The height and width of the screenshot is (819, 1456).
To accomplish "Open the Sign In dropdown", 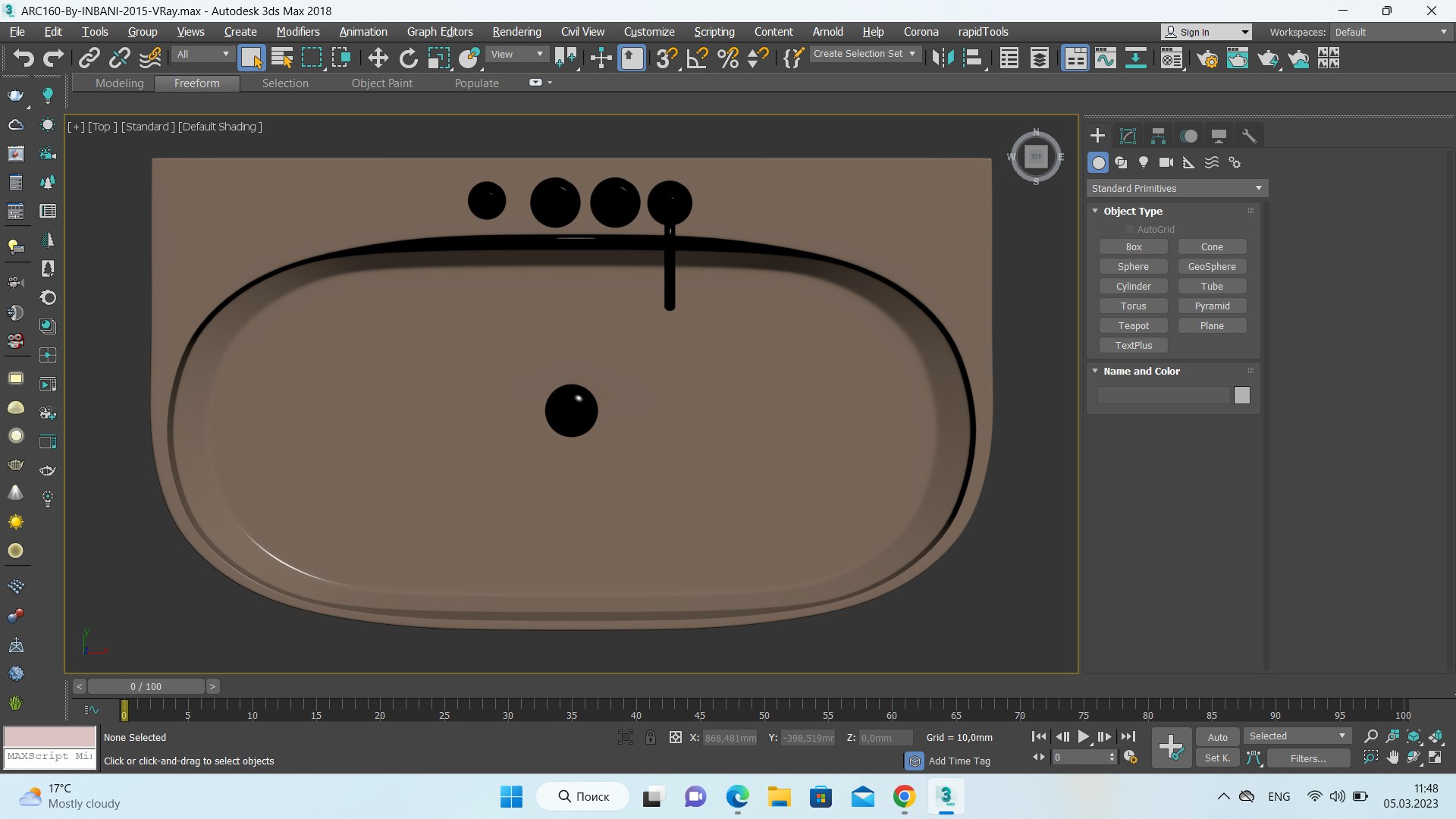I will tap(1207, 32).
